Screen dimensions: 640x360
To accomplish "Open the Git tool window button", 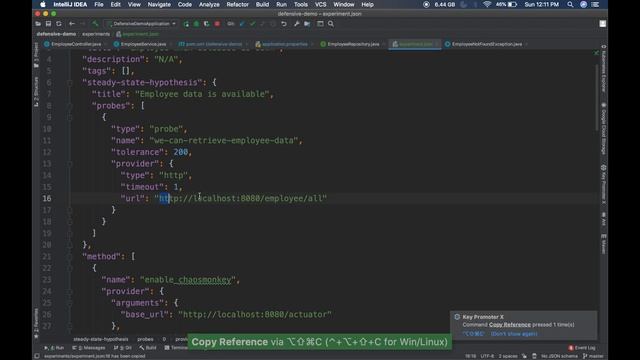I will tap(122, 348).
